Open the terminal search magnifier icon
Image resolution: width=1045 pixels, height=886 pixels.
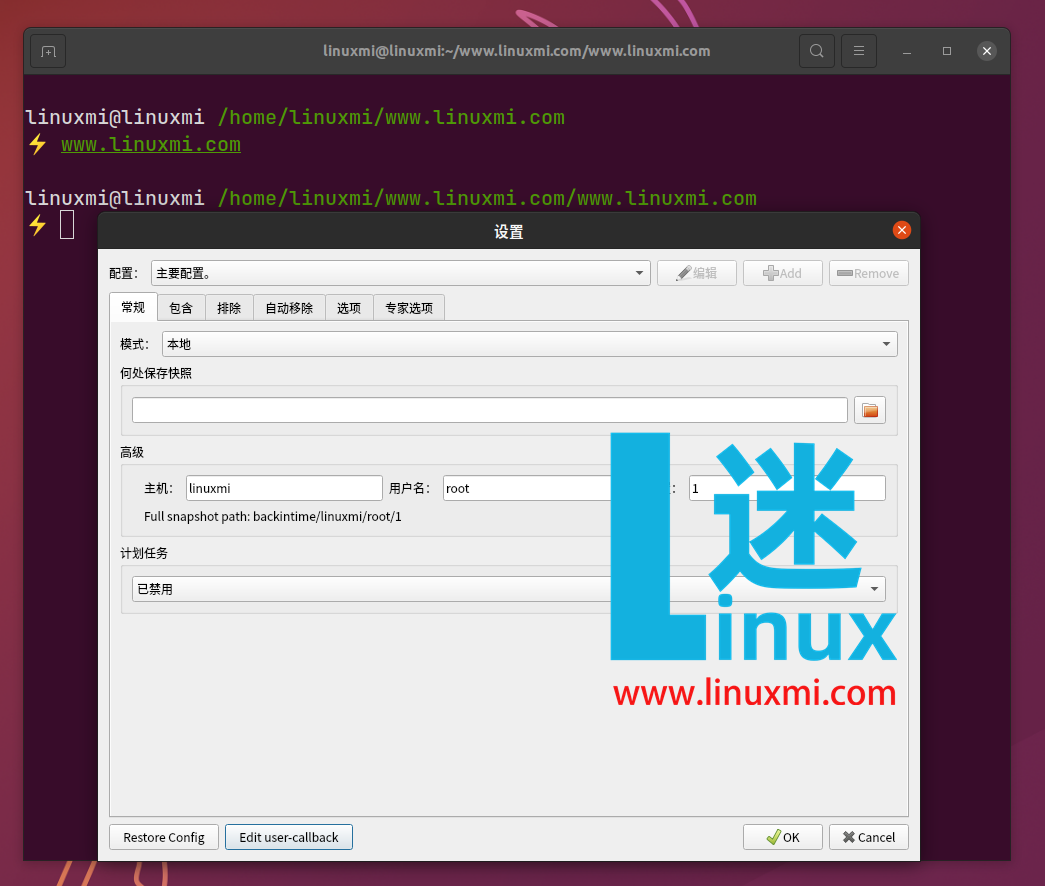tap(816, 50)
